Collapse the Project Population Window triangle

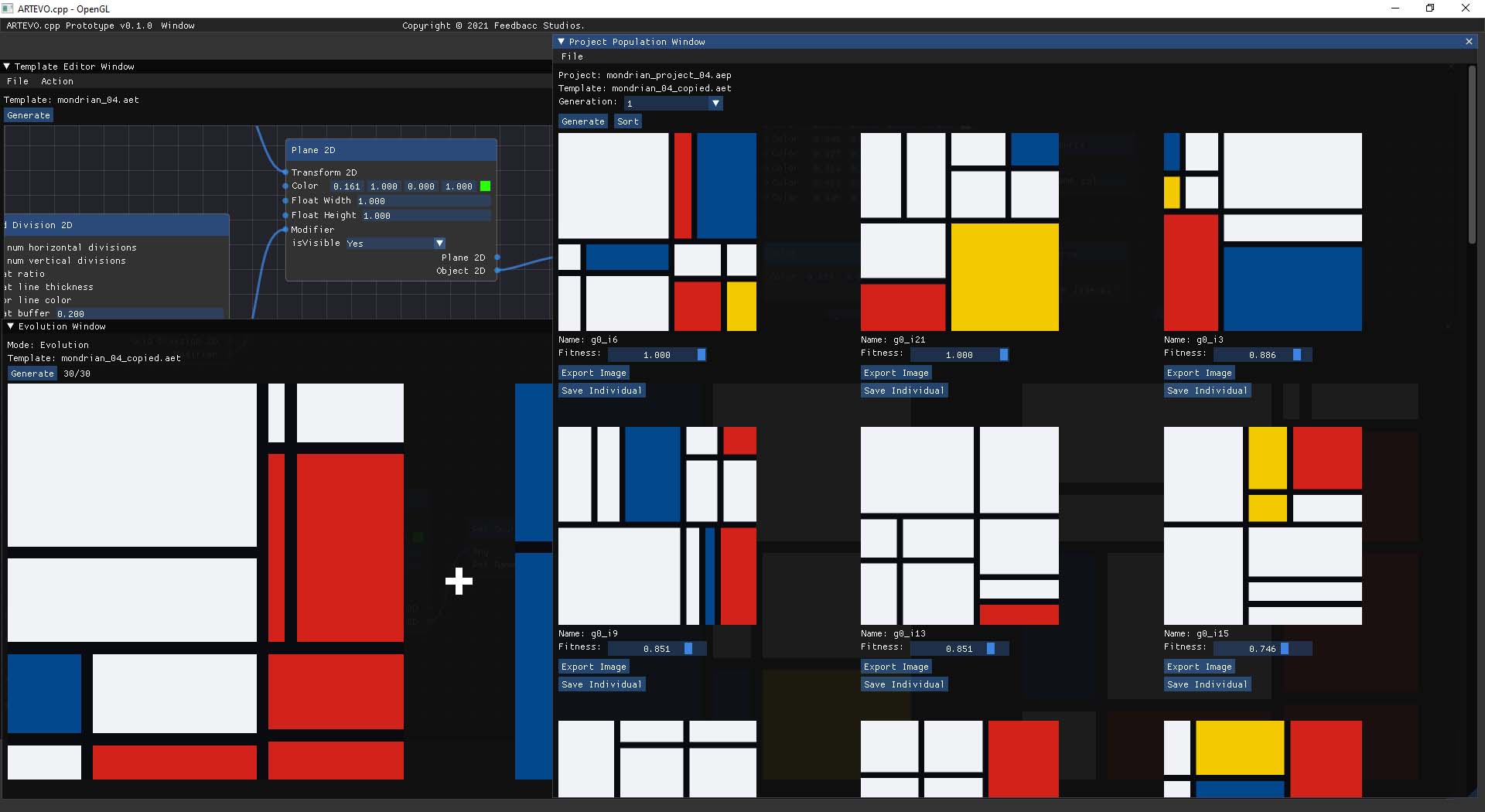pos(561,42)
